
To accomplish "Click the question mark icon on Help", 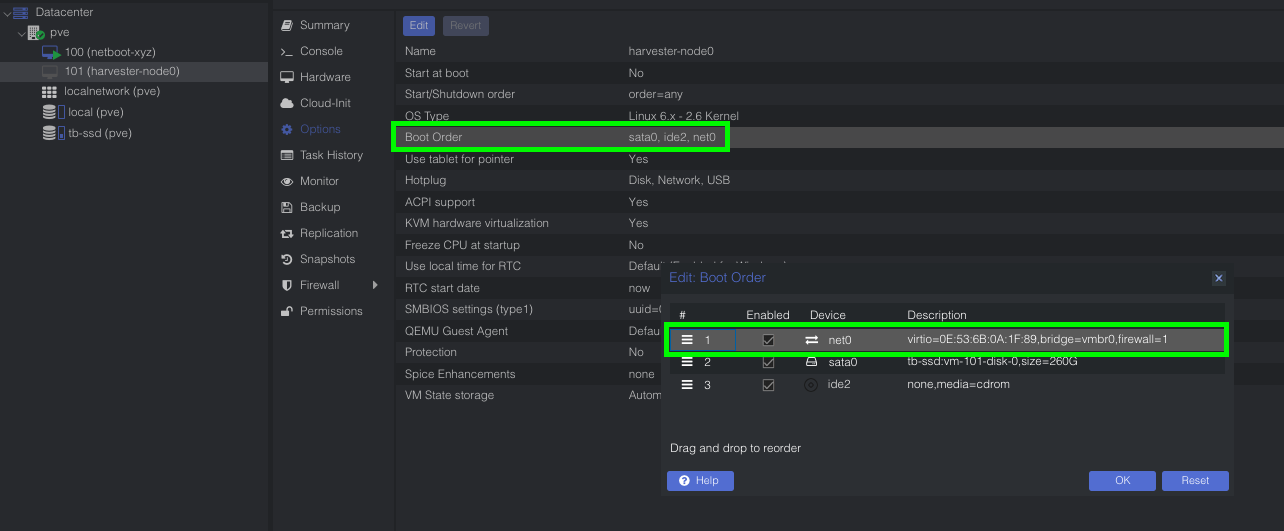I will (x=684, y=481).
